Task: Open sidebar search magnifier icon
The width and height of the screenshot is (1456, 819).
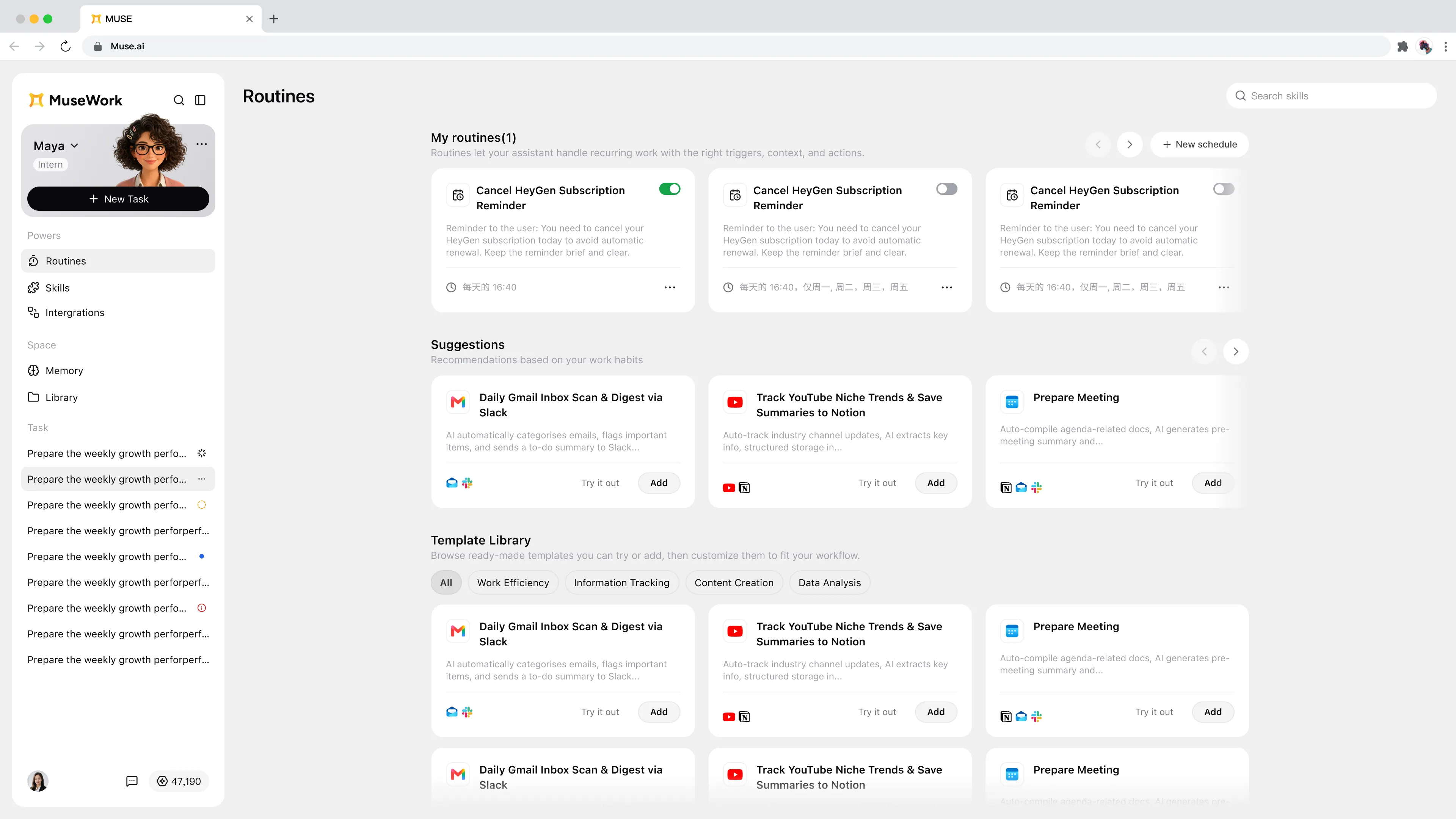Action: (179, 100)
